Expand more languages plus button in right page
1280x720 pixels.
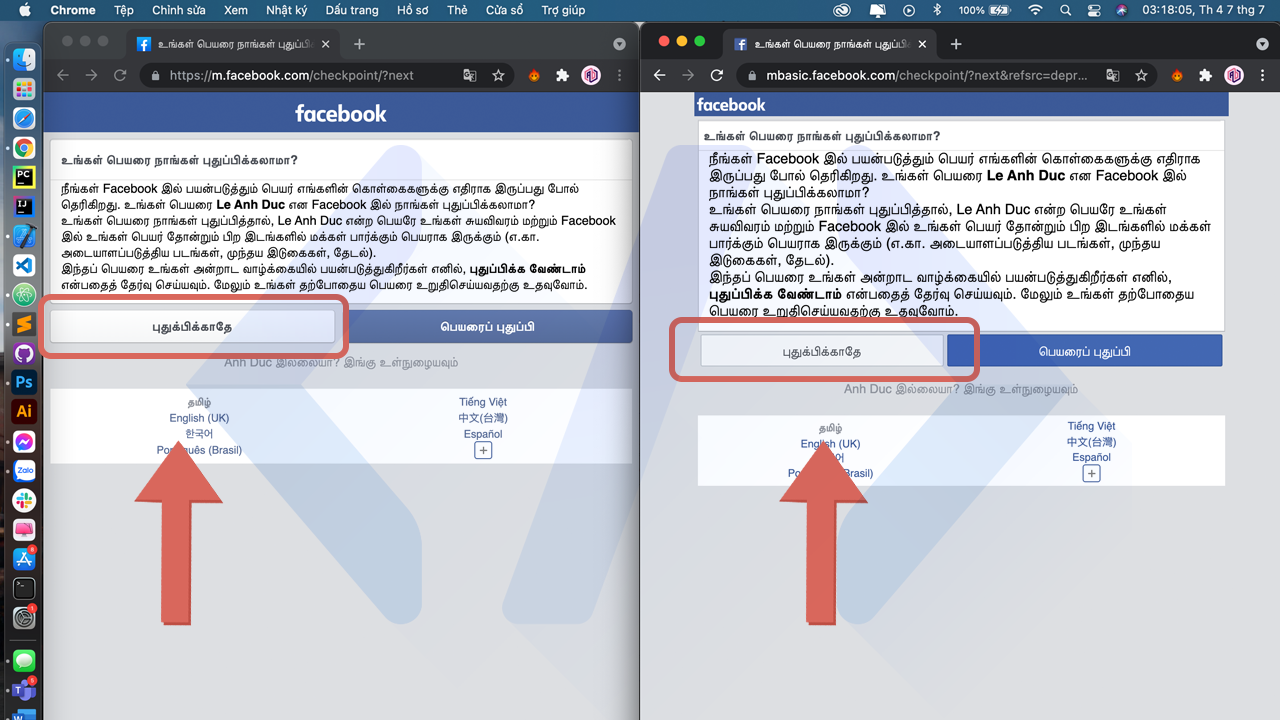[1091, 473]
